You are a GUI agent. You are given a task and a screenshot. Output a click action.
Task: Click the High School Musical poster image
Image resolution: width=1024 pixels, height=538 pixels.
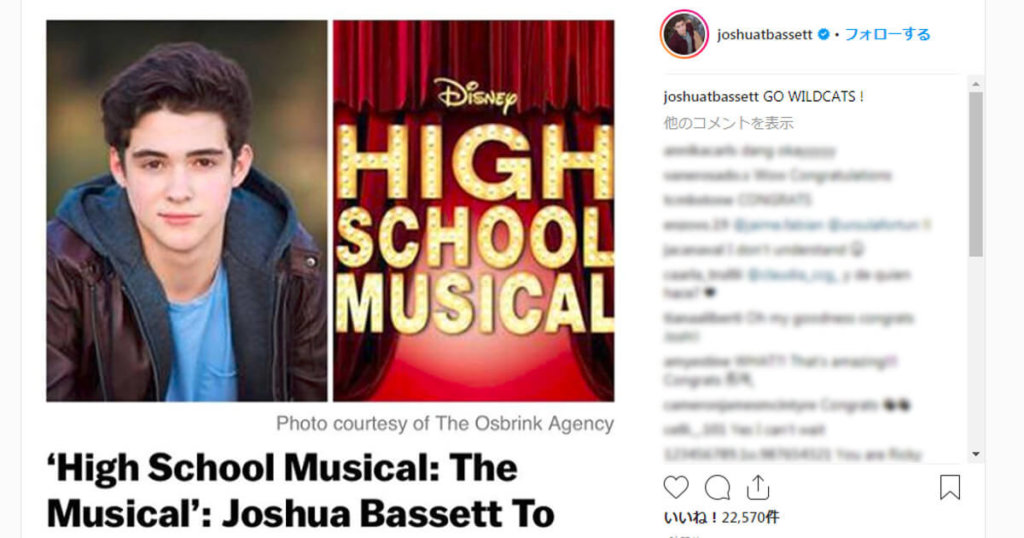click(x=473, y=211)
